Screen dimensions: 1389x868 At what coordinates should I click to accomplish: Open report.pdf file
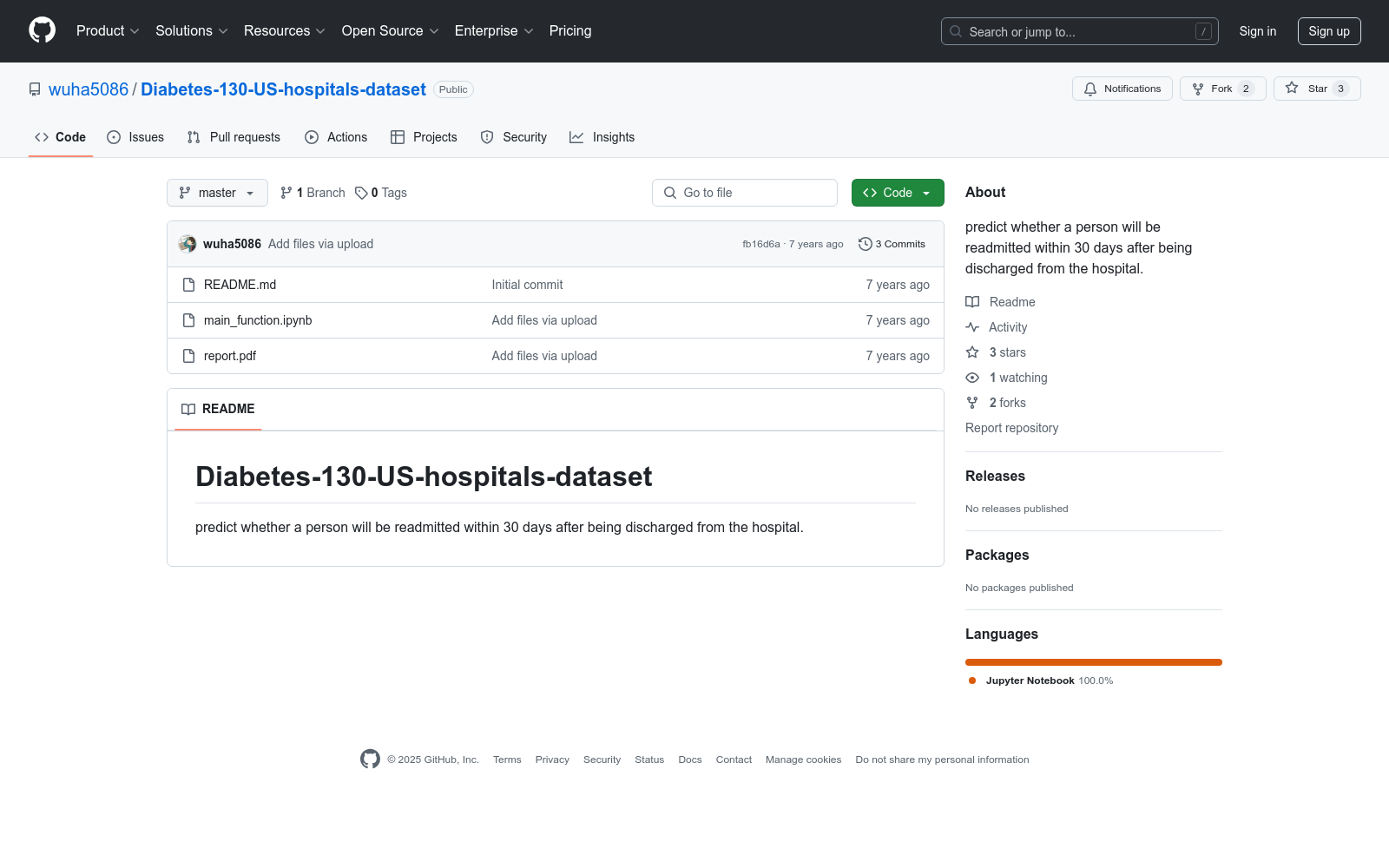(230, 356)
